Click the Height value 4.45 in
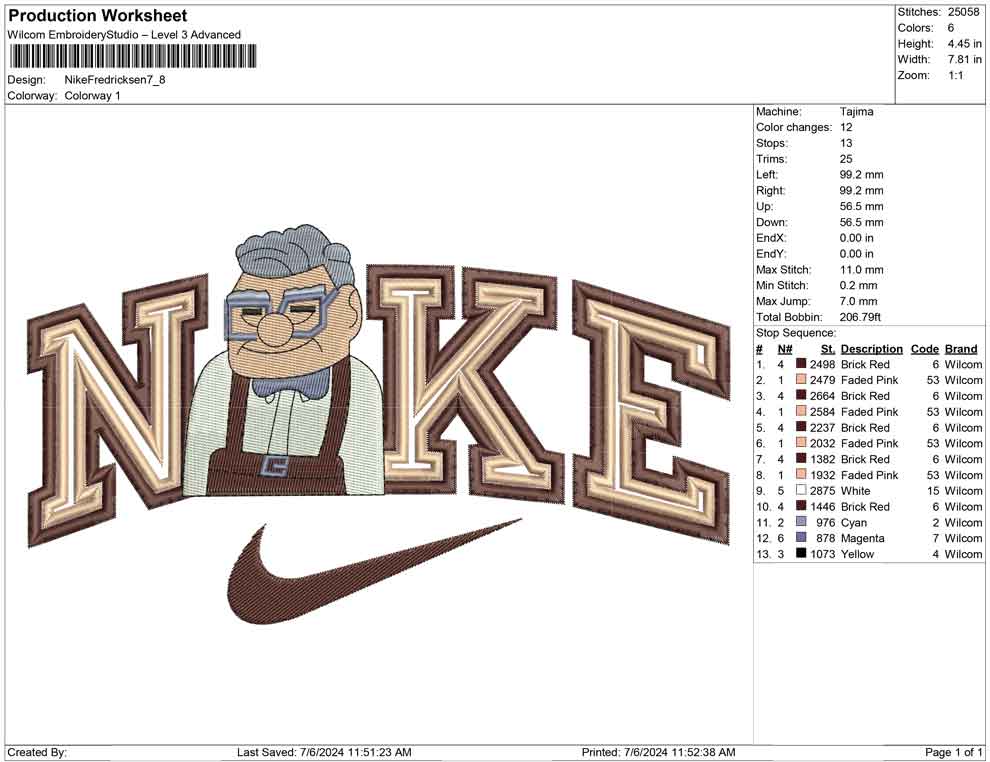This screenshot has width=990, height=762. coord(964,44)
